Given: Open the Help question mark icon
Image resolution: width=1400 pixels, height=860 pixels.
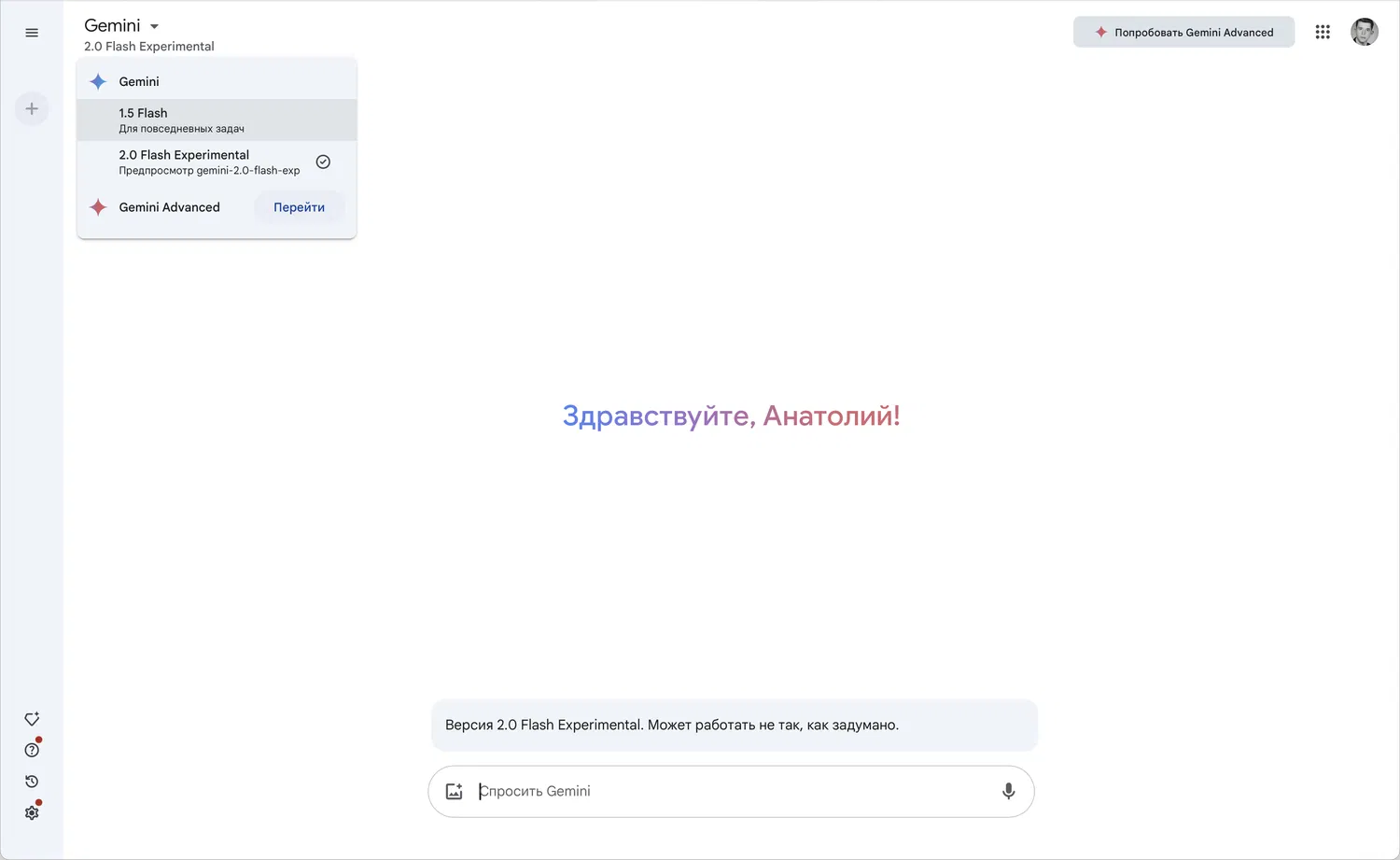Looking at the screenshot, I should (32, 750).
